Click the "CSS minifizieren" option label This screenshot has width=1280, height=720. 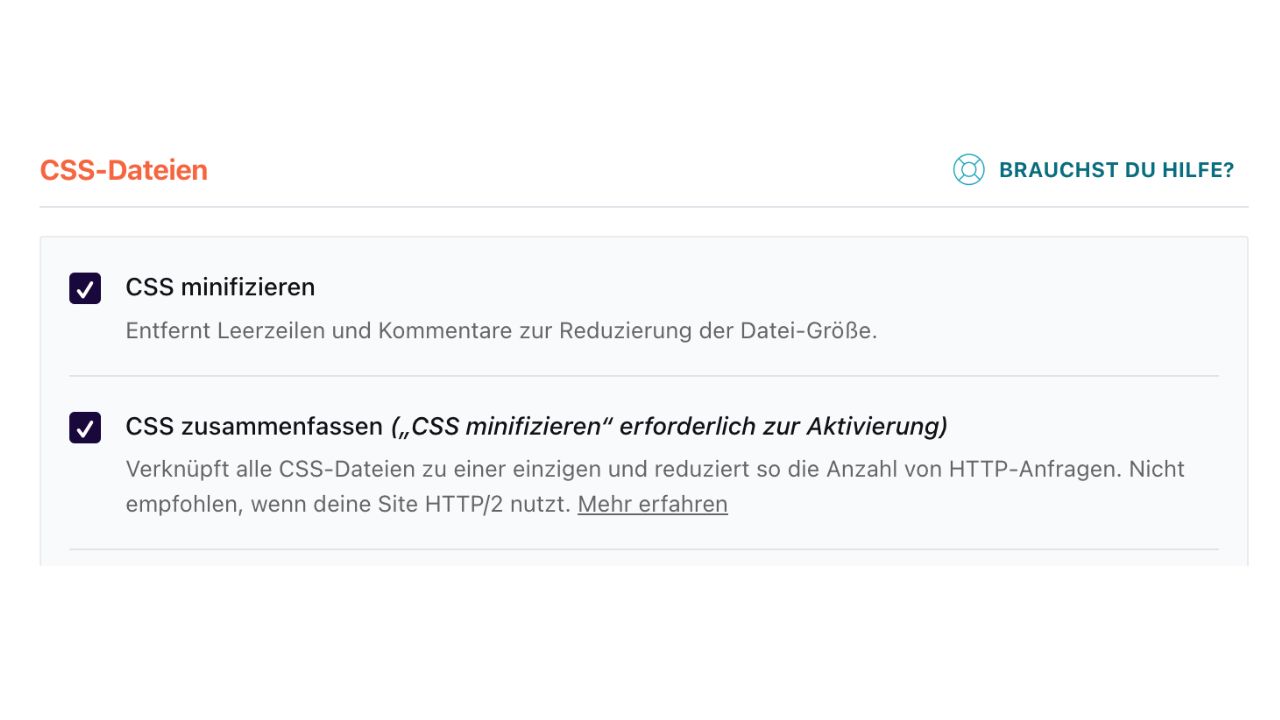pos(220,288)
